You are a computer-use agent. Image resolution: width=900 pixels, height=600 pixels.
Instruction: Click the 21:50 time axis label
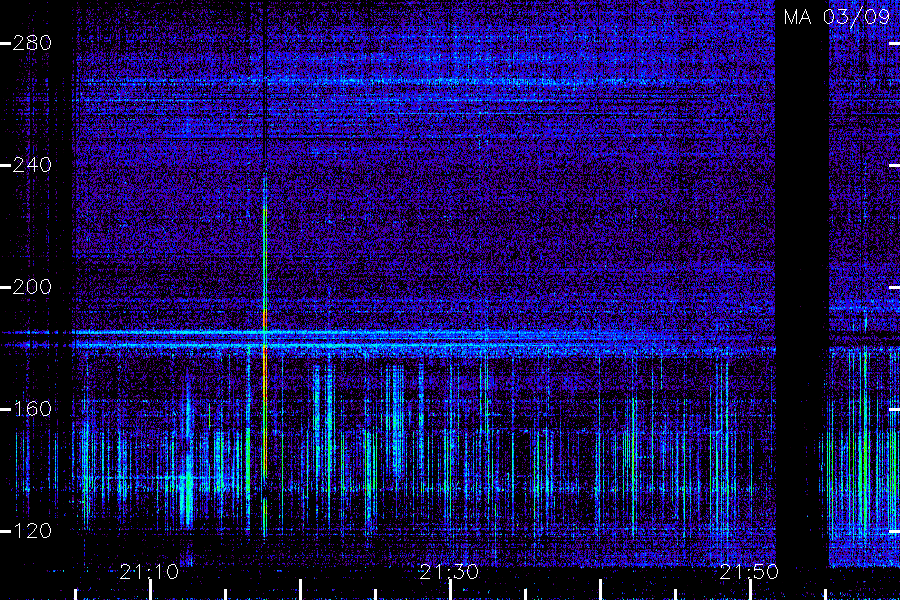point(749,572)
